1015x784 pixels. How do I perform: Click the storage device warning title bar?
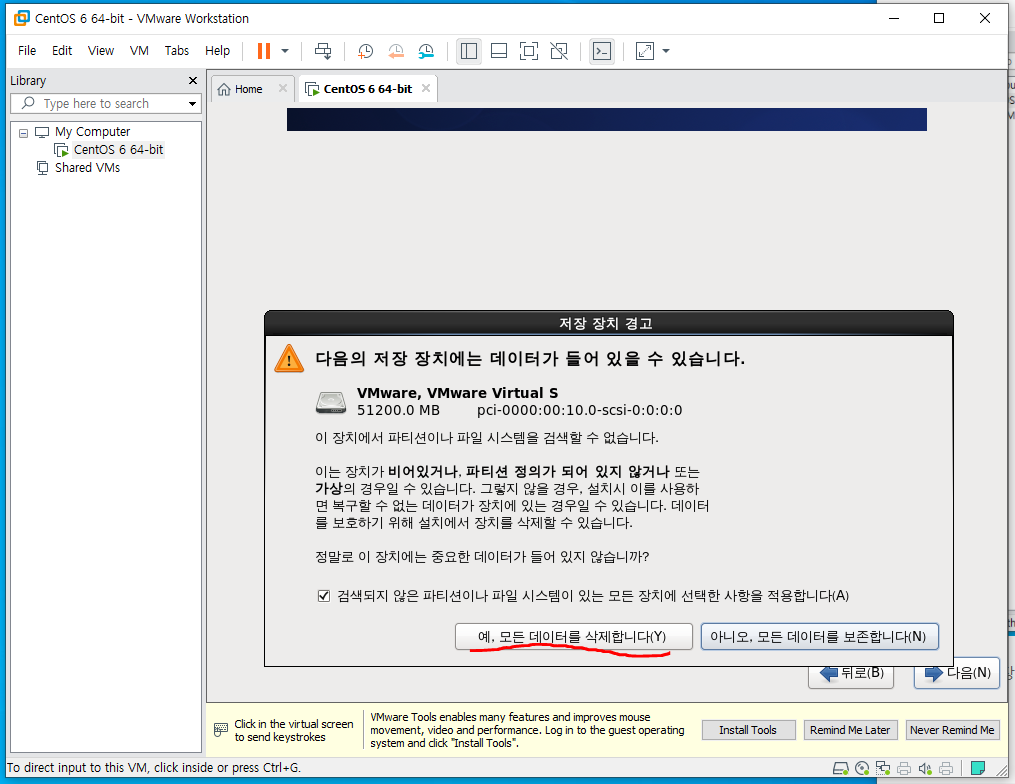tap(608, 323)
